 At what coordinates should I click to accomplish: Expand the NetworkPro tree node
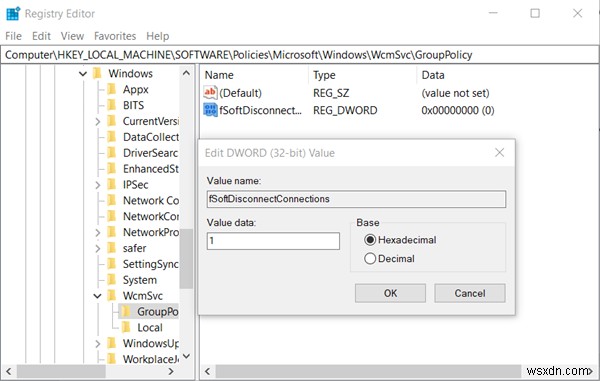pos(98,232)
